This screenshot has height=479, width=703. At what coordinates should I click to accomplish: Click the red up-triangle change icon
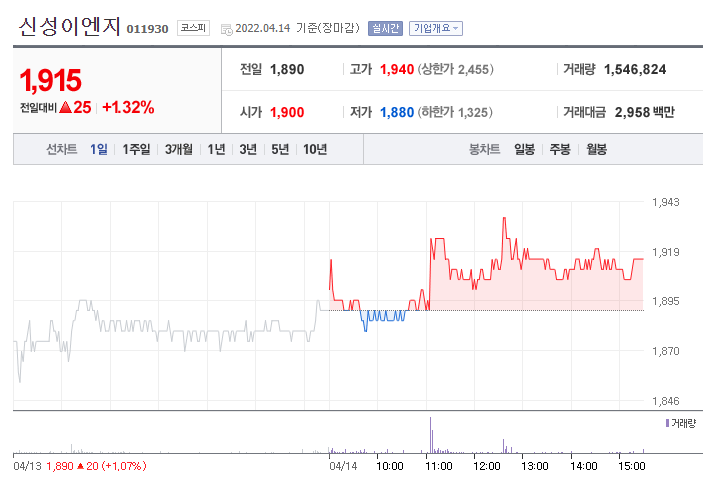(x=65, y=107)
